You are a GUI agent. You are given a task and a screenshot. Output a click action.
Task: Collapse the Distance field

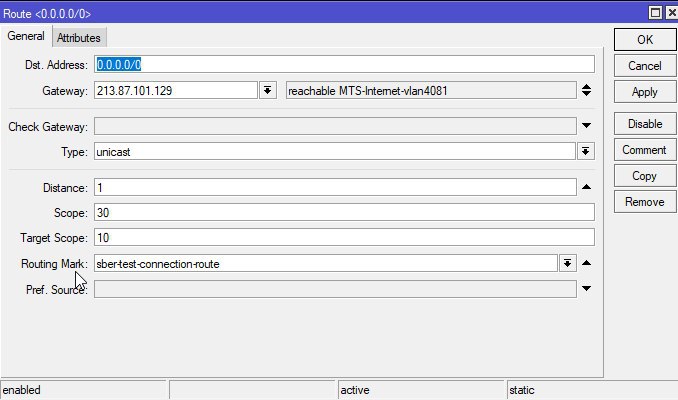586,187
